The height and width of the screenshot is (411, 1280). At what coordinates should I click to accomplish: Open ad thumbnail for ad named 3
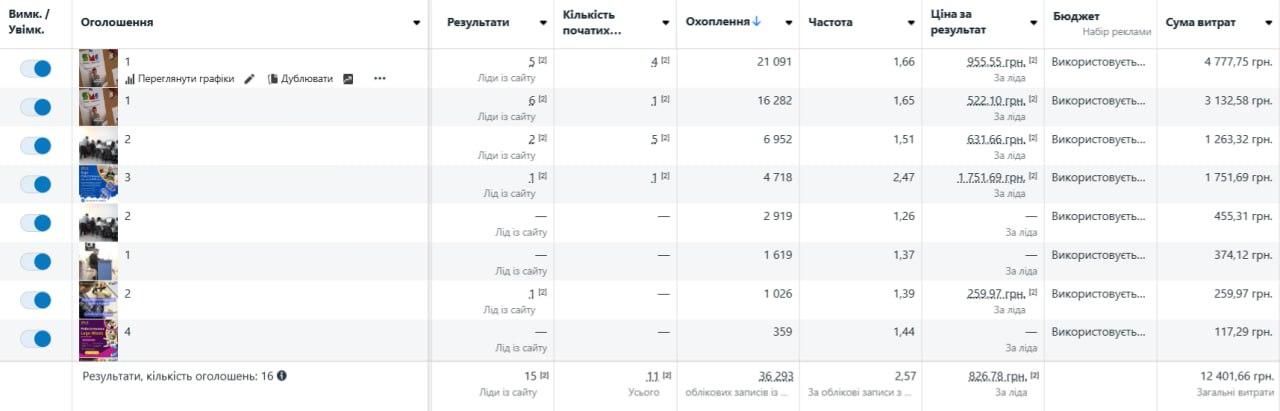coord(98,184)
